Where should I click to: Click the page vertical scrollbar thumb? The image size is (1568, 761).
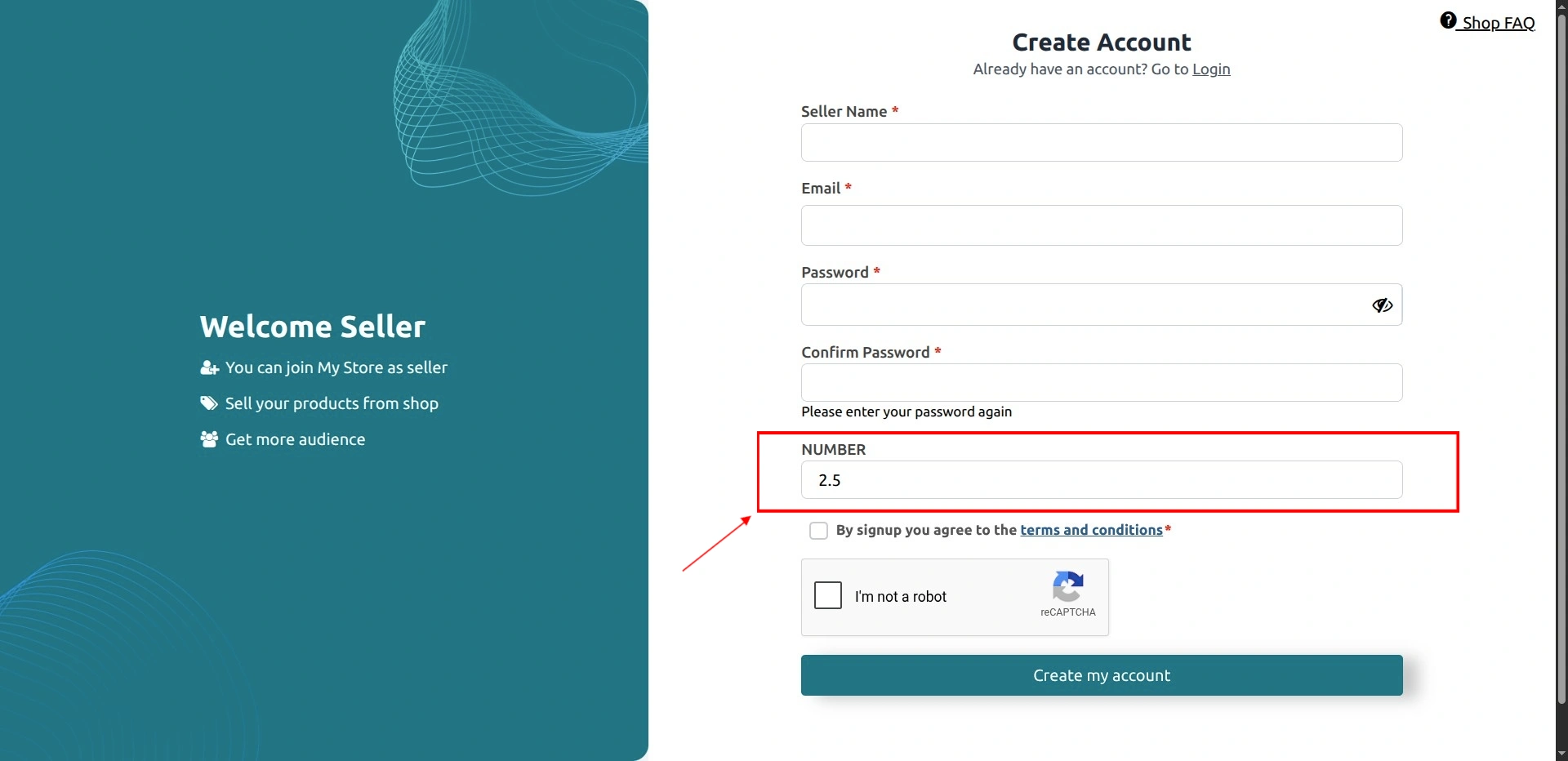(1561, 359)
